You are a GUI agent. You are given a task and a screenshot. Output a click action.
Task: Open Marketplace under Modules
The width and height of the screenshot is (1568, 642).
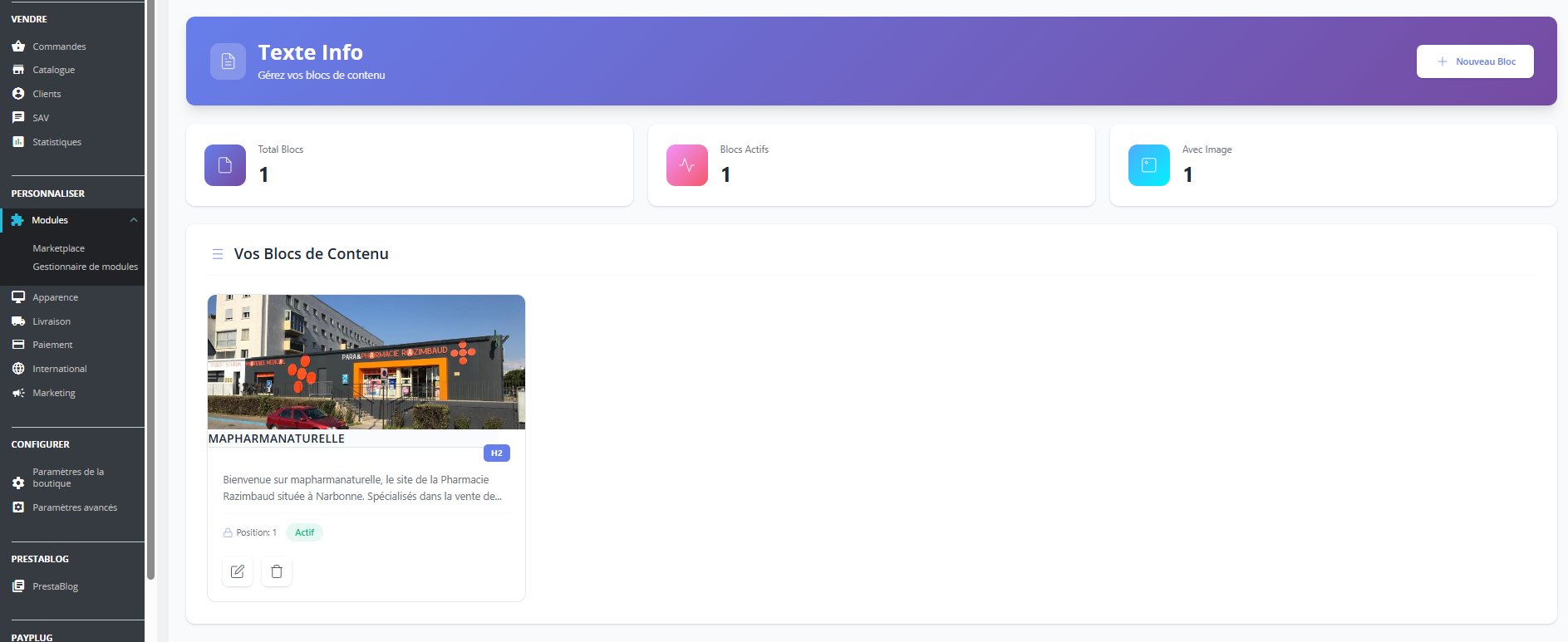(x=58, y=248)
